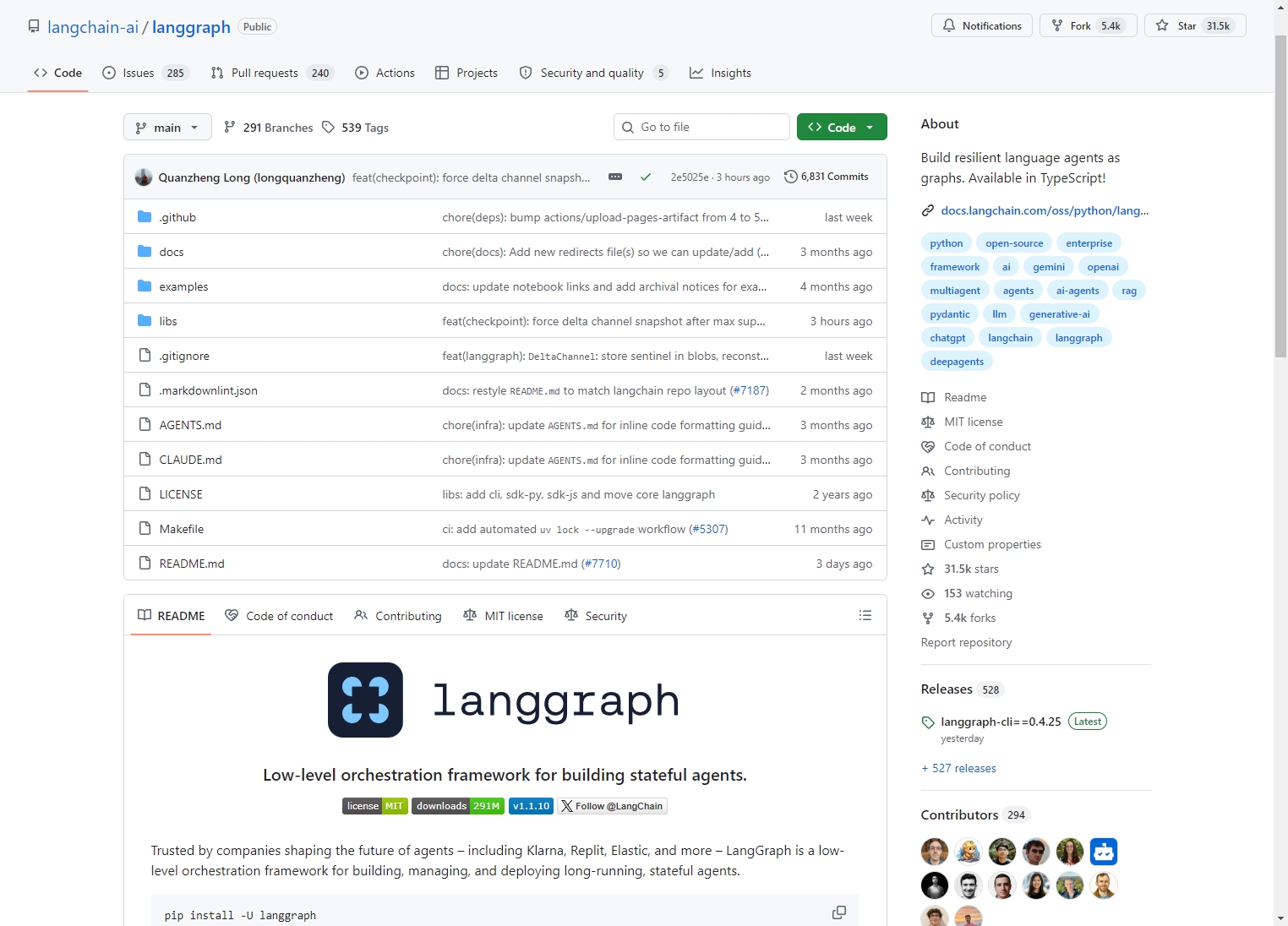The image size is (1288, 926).
Task: Open the docs folder icon
Action: (x=145, y=252)
